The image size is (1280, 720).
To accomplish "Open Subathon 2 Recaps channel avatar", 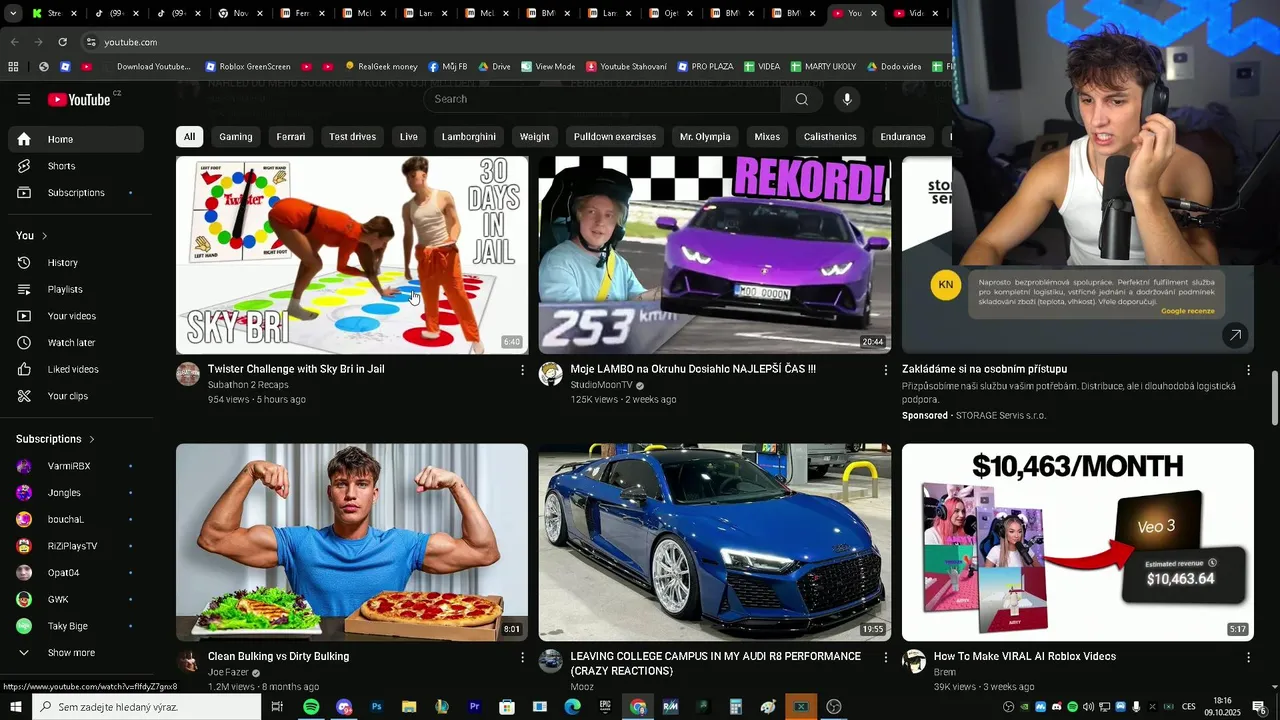I will coord(188,374).
